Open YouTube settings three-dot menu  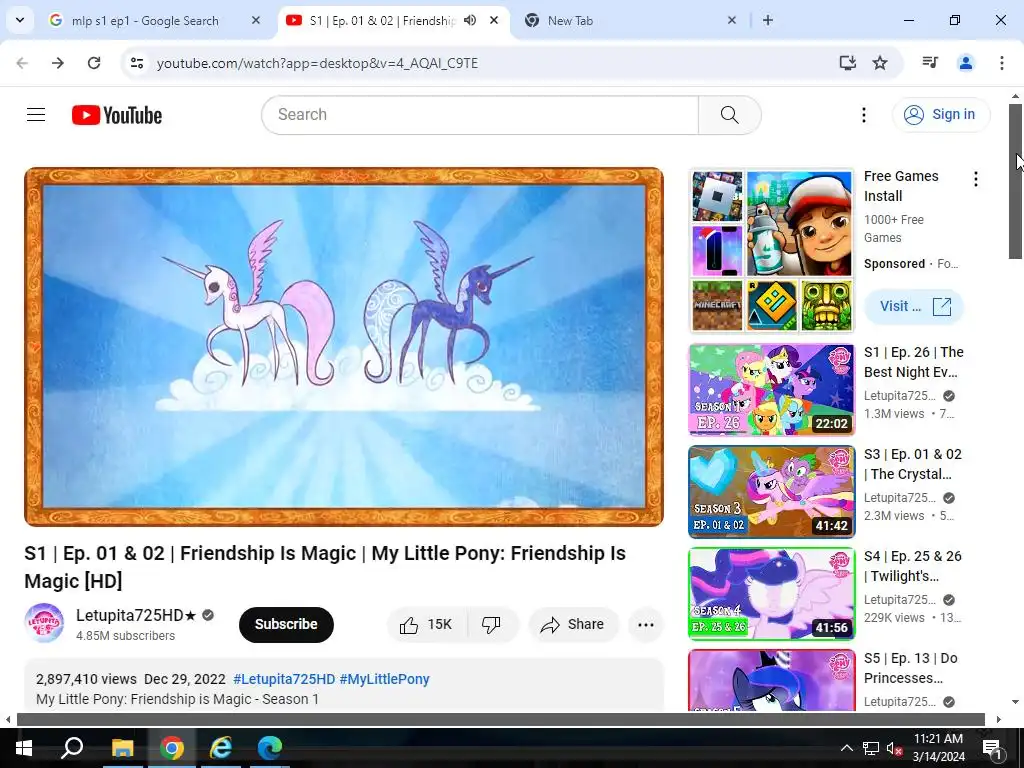tap(863, 115)
